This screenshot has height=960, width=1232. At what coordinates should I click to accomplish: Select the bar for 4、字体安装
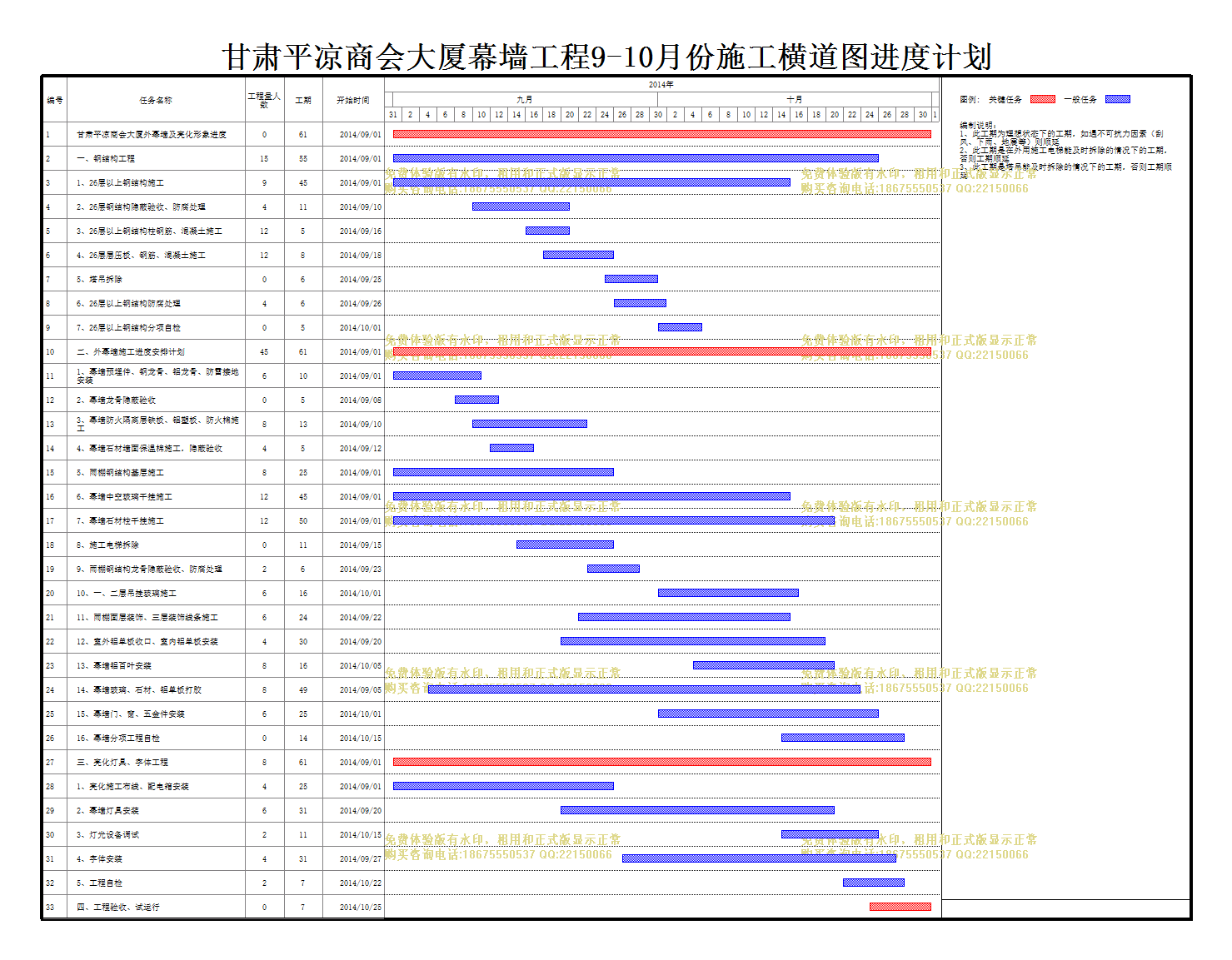click(759, 858)
